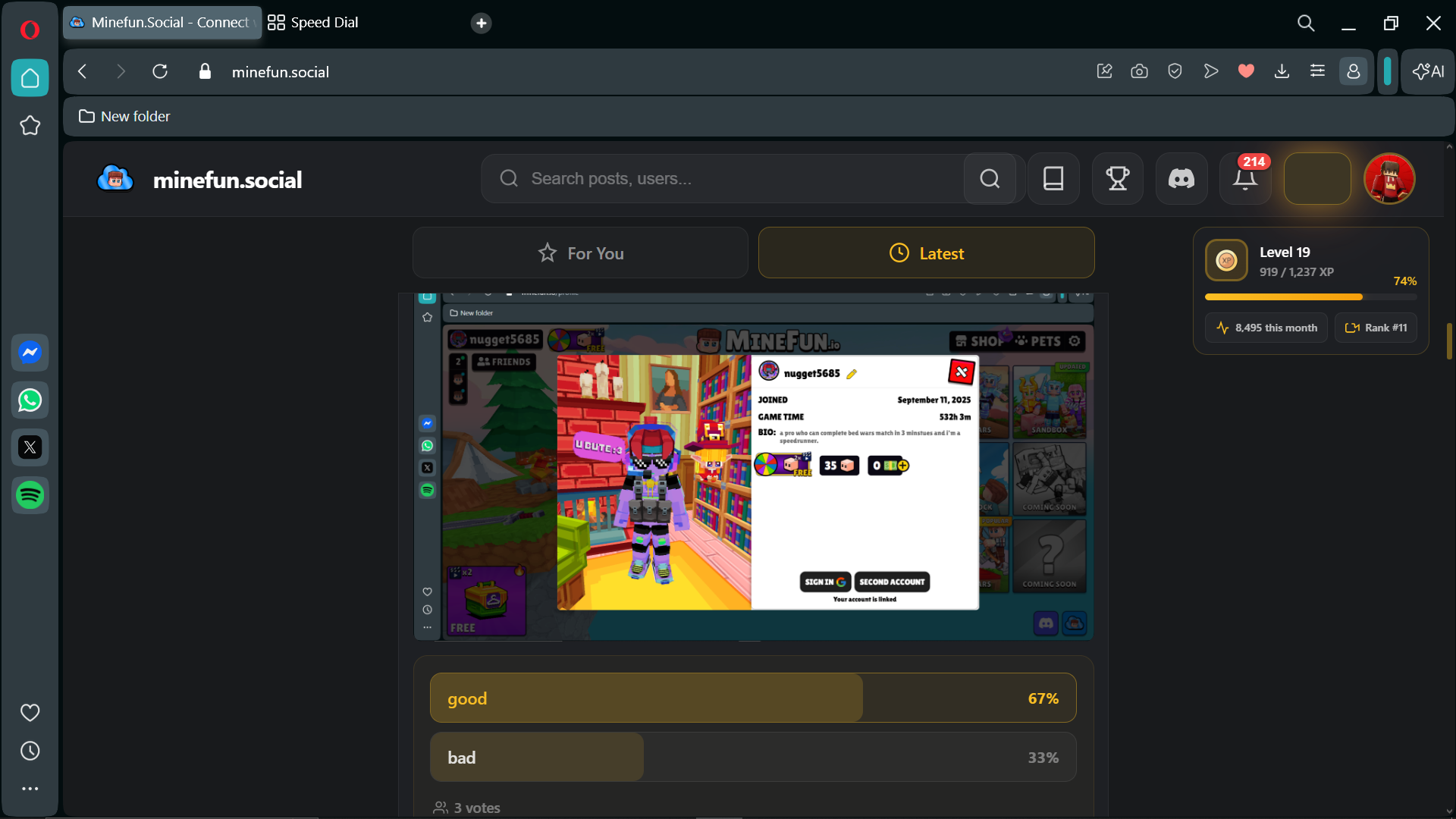Vote for the 'bad' poll option
1456x819 pixels.
tap(752, 758)
